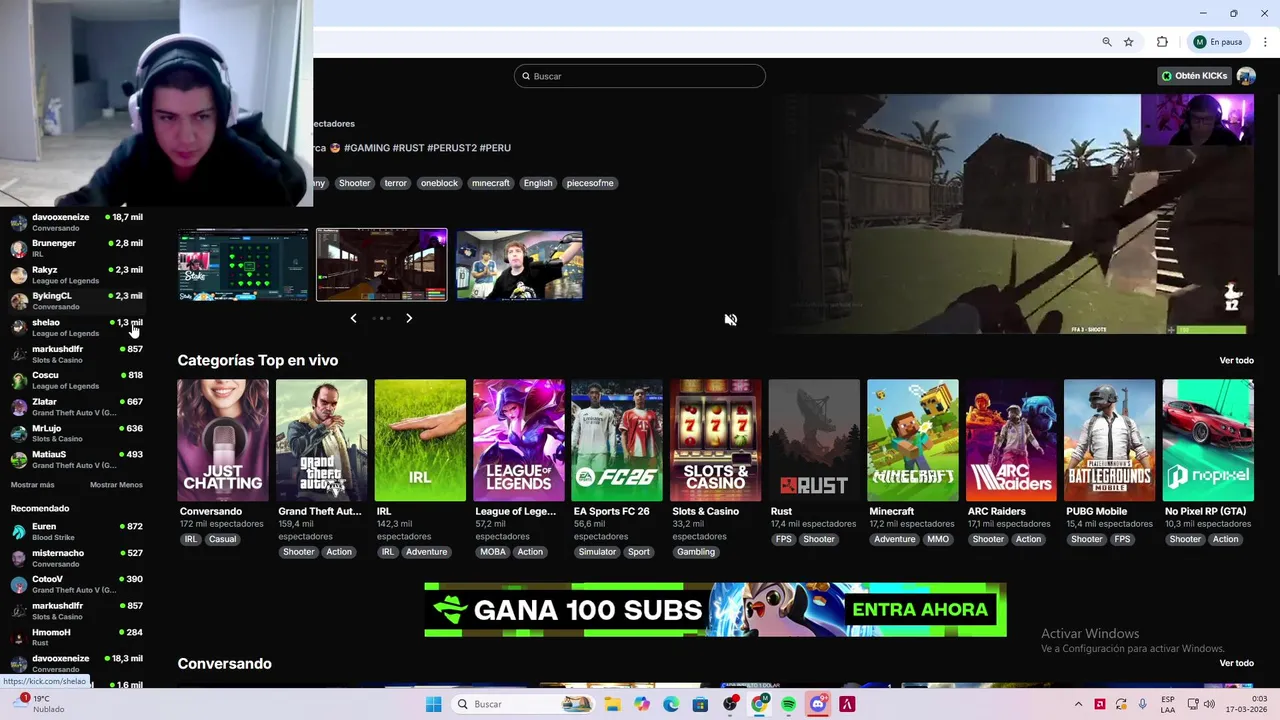Go to next featured stream arrow
1280x720 pixels.
tap(409, 318)
